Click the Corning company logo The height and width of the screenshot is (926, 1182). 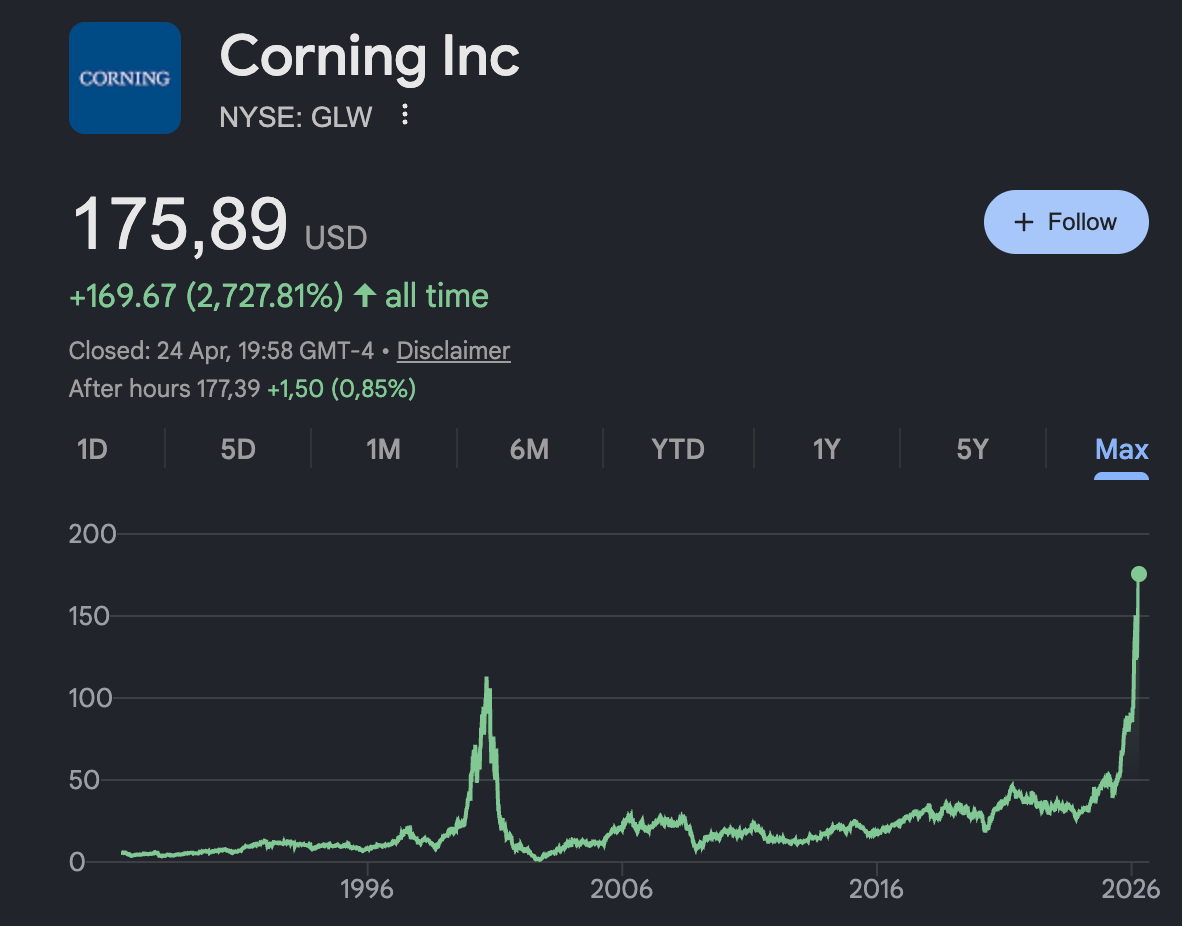pyautogui.click(x=124, y=78)
